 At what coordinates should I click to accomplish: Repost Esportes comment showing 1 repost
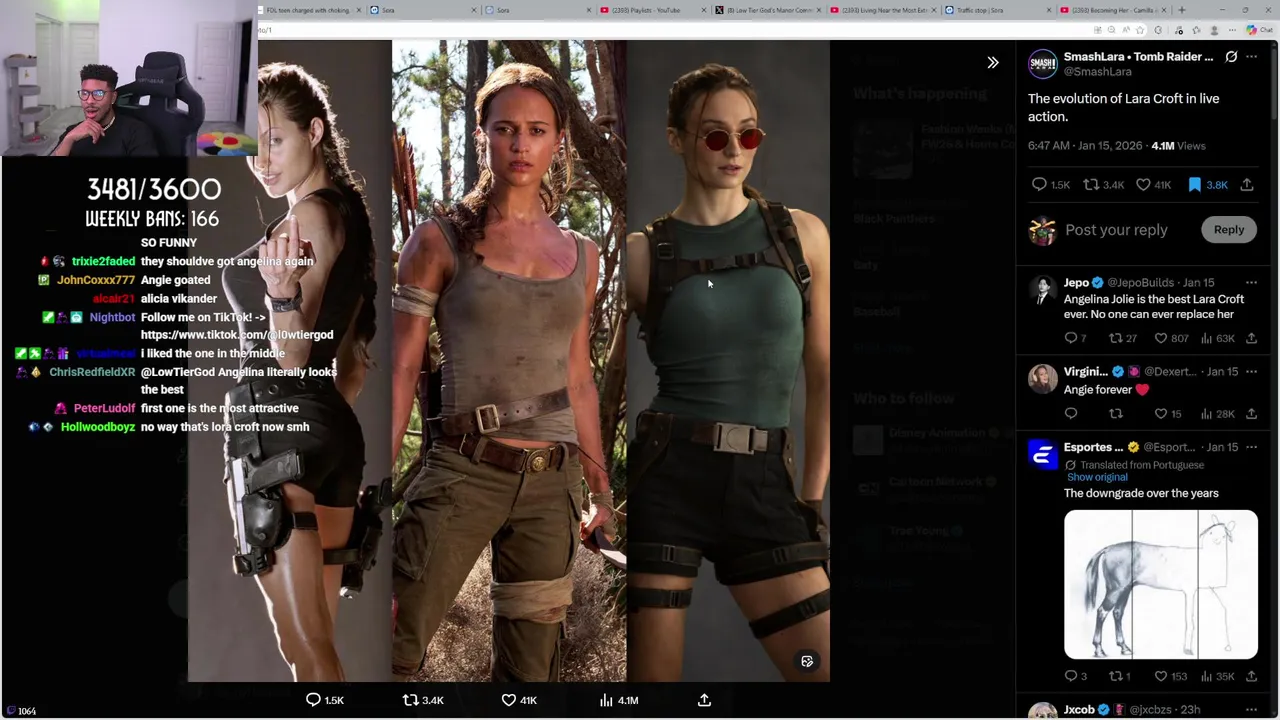(1120, 677)
